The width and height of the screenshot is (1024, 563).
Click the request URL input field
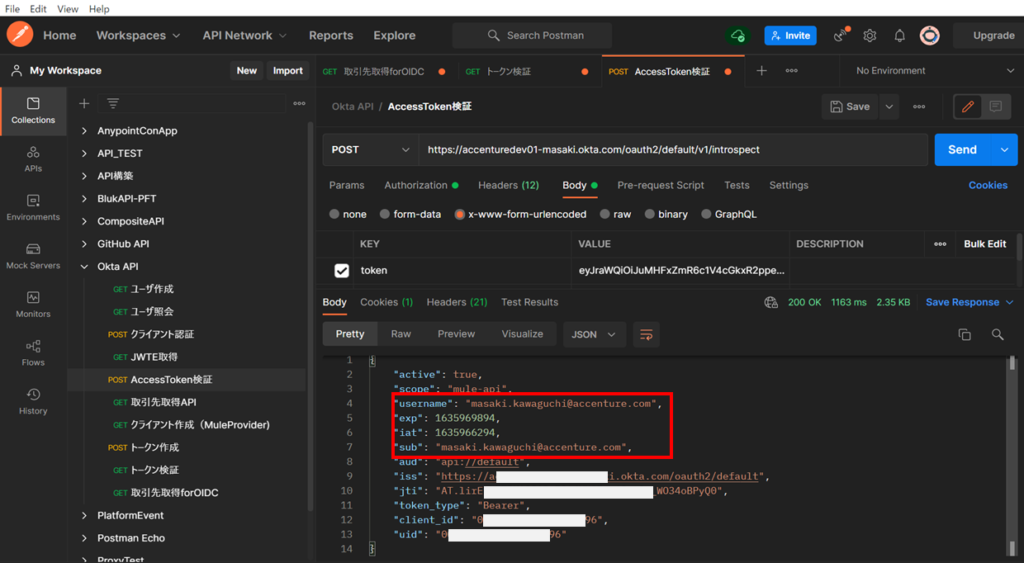670,150
